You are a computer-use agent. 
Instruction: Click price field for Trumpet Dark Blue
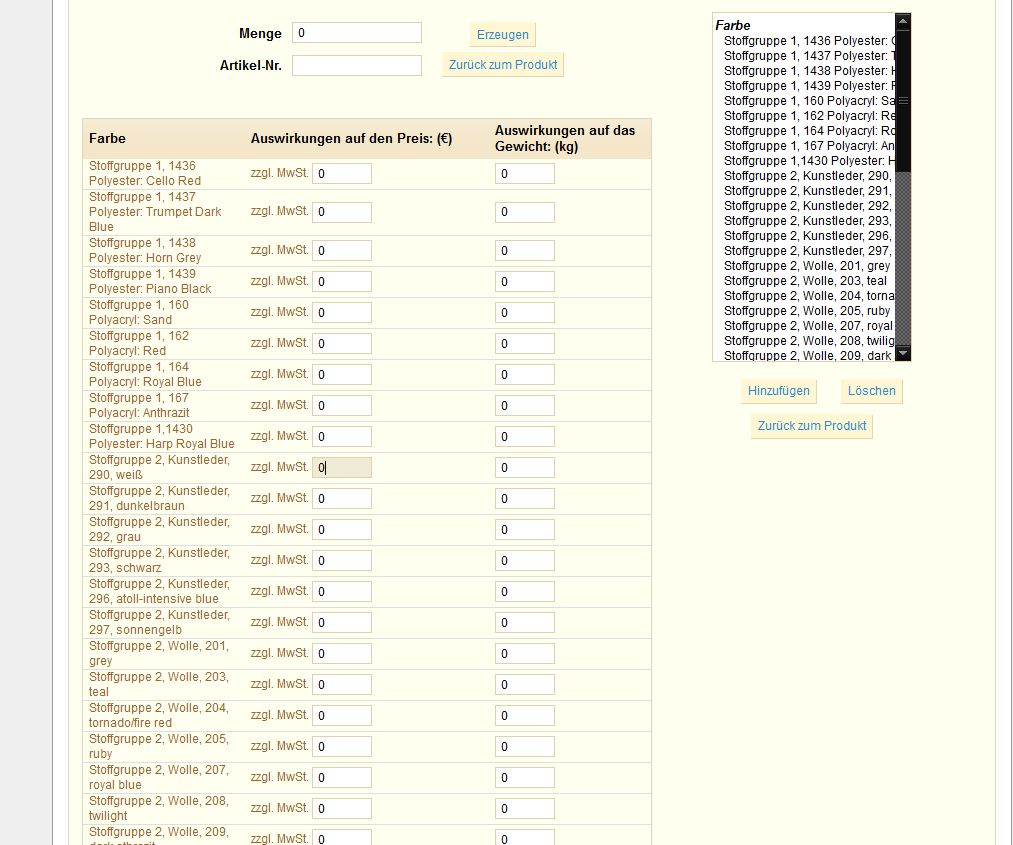click(x=342, y=212)
